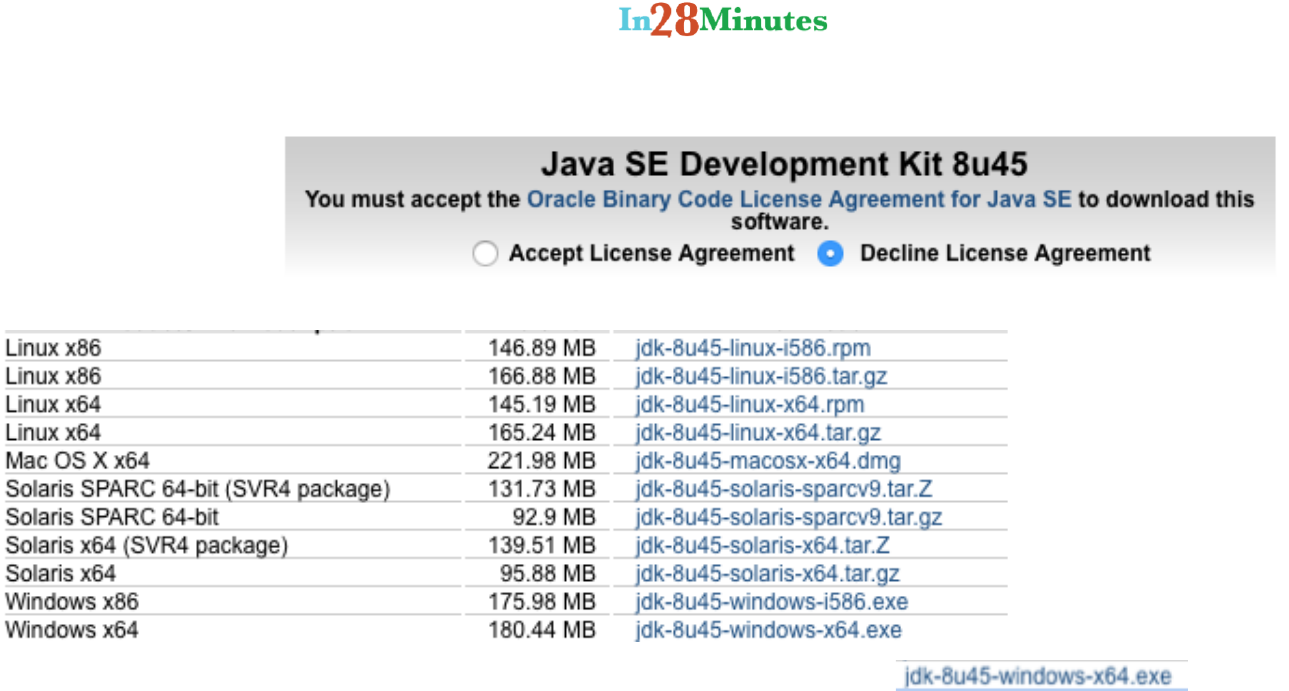The height and width of the screenshot is (691, 1289).
Task: Click jdk-8u45-solaris-x64.tar.Z link
Action: tap(762, 545)
